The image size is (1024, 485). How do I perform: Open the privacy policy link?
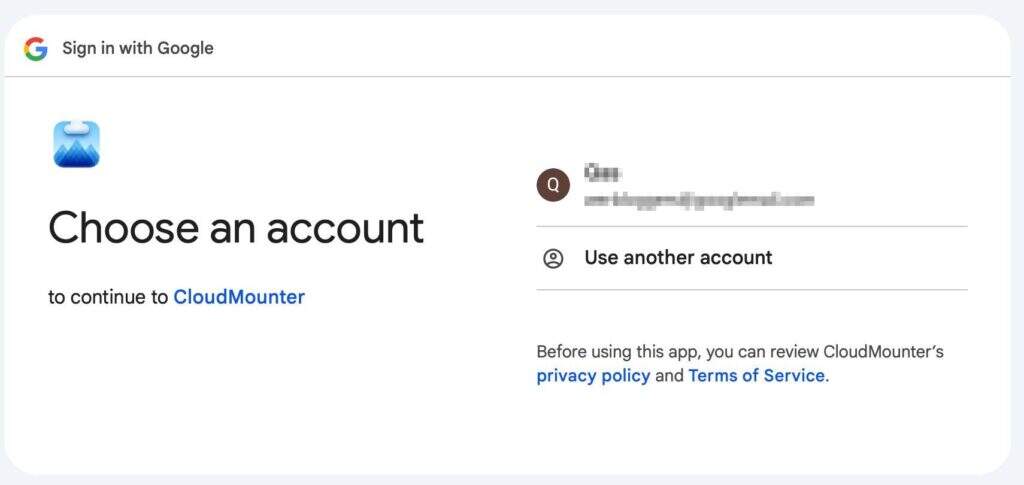point(593,376)
